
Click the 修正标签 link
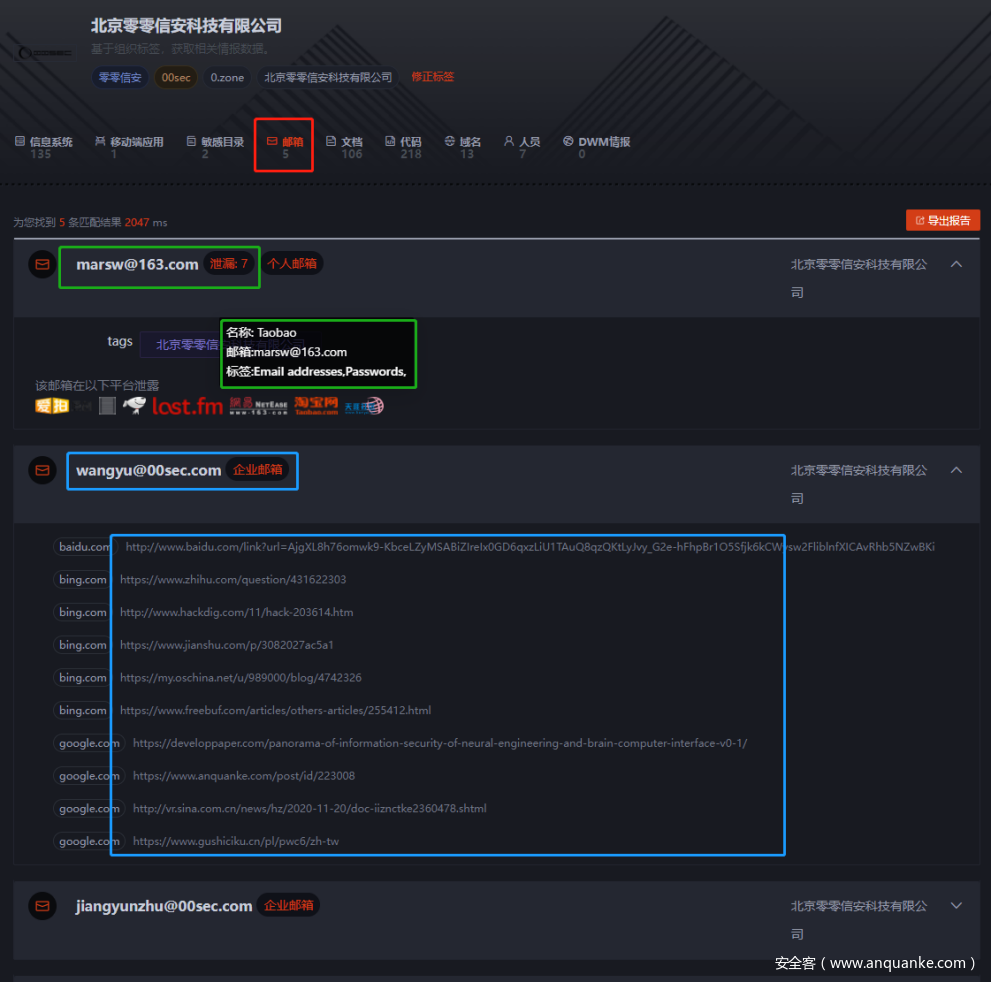[432, 76]
